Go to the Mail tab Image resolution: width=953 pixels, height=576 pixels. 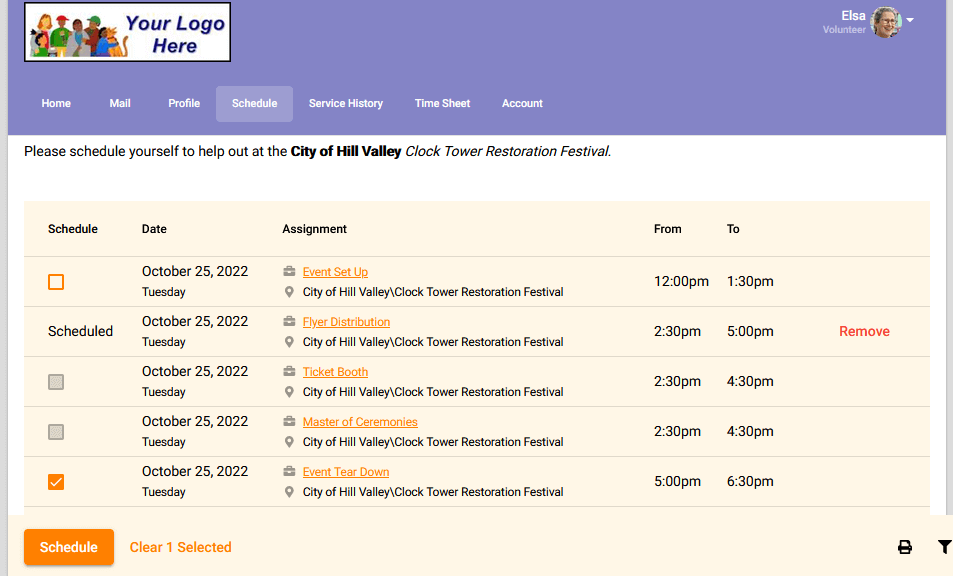tap(120, 104)
